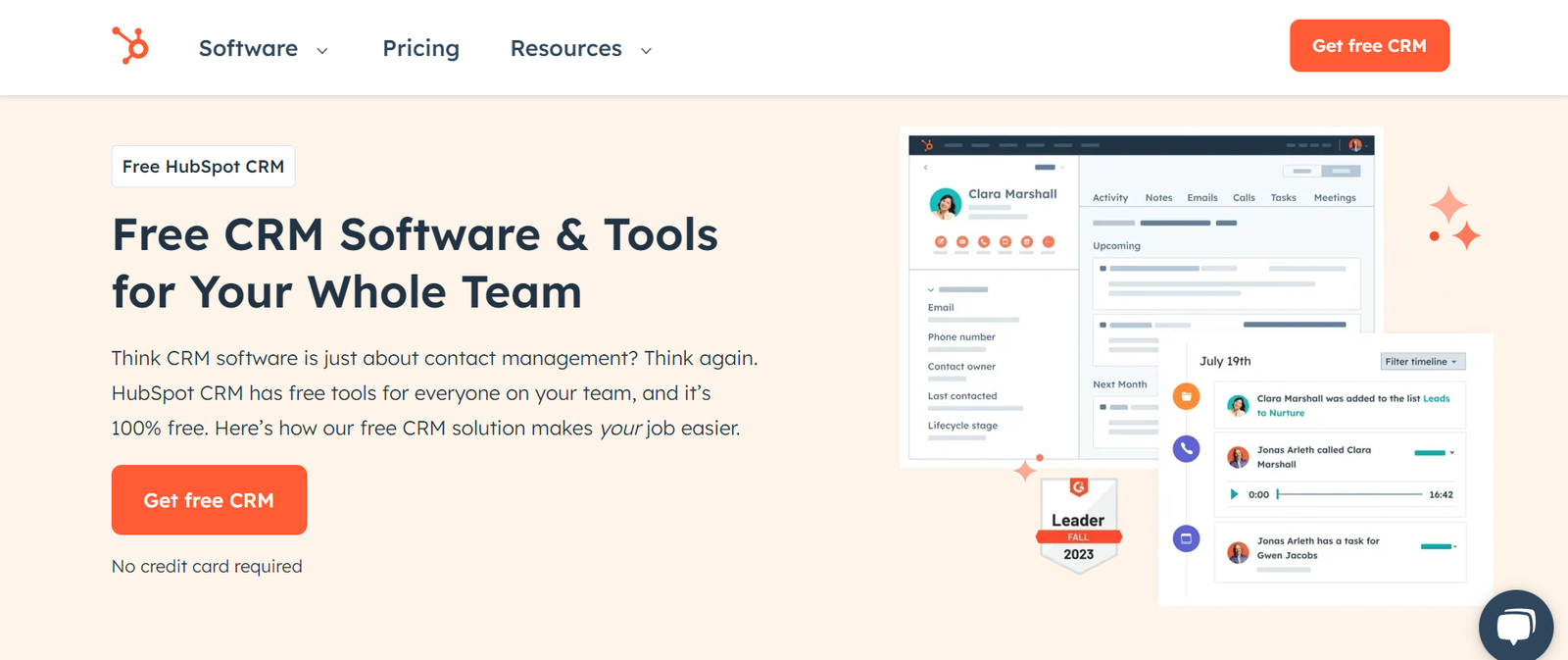Screen dimensions: 1568x660
Task: Click Clara Marshall's profile avatar in contact card
Action: click(945, 203)
